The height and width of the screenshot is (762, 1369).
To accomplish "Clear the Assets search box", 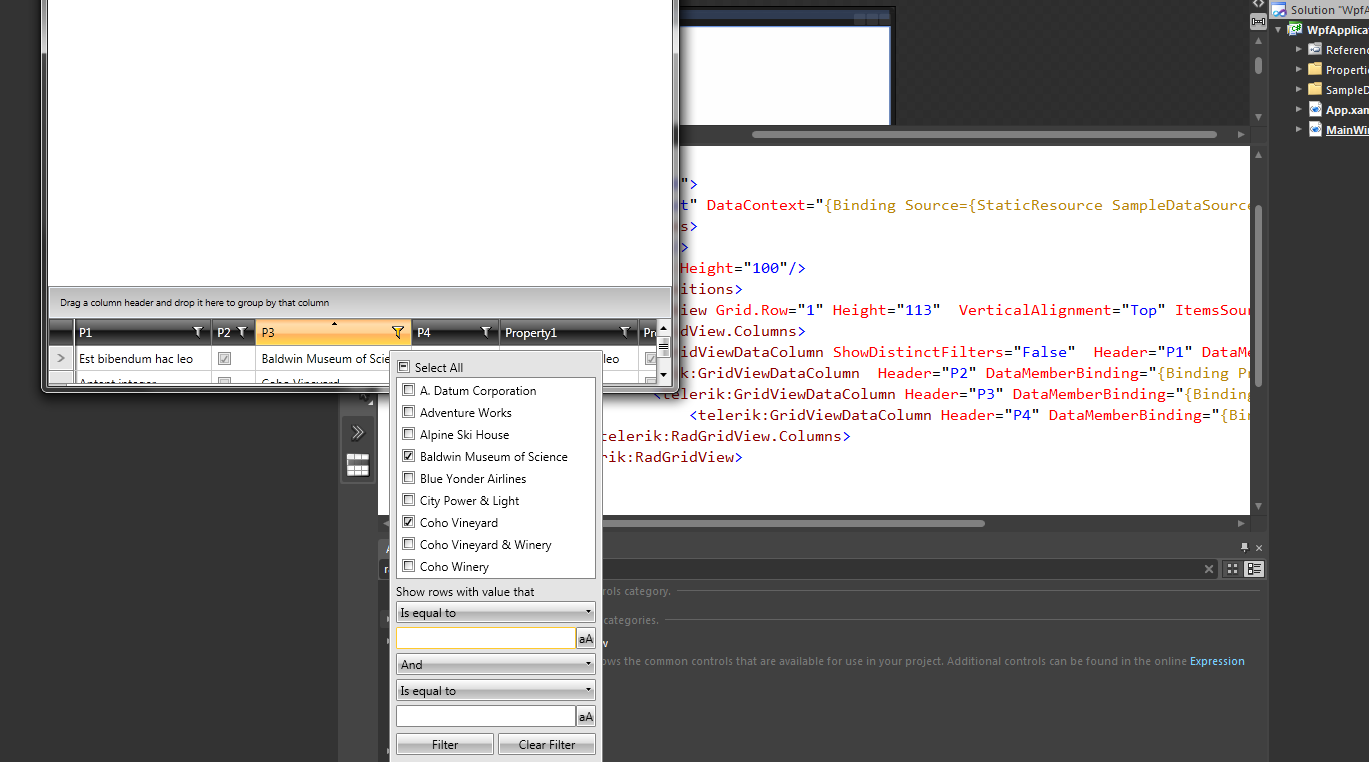I will (x=1209, y=569).
